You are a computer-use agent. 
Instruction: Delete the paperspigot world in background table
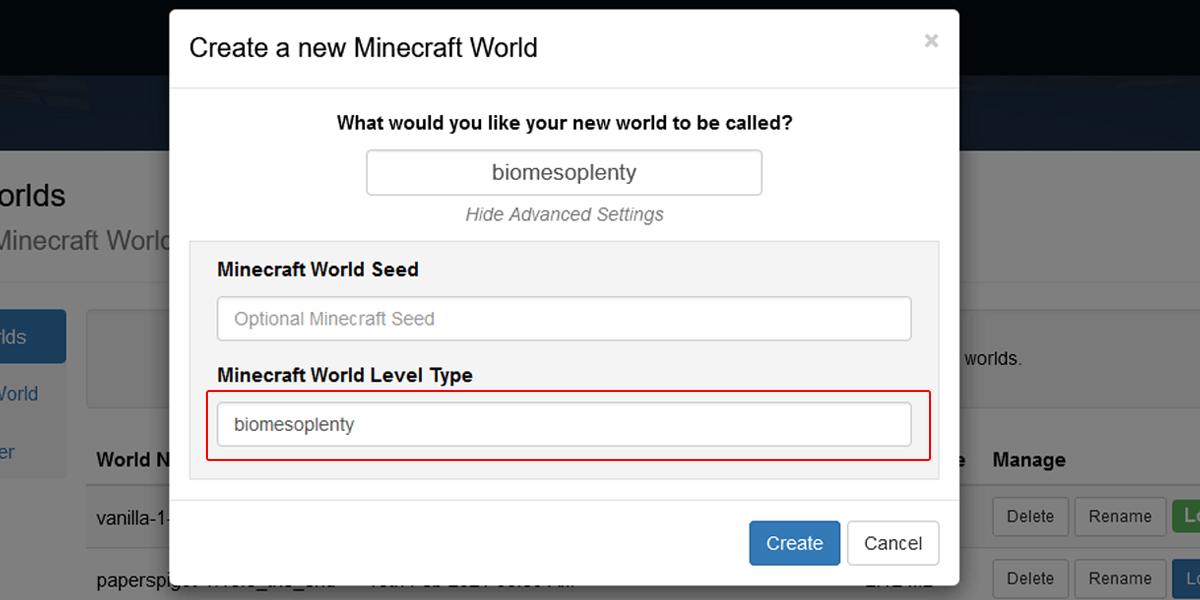coord(1030,579)
